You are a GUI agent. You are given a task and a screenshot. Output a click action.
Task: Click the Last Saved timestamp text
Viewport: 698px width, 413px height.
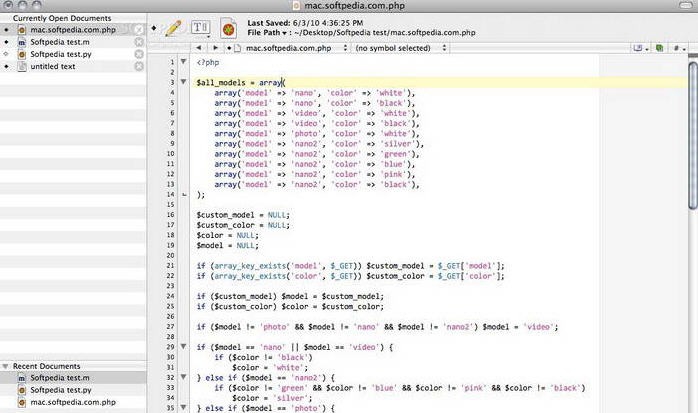[x=305, y=23]
